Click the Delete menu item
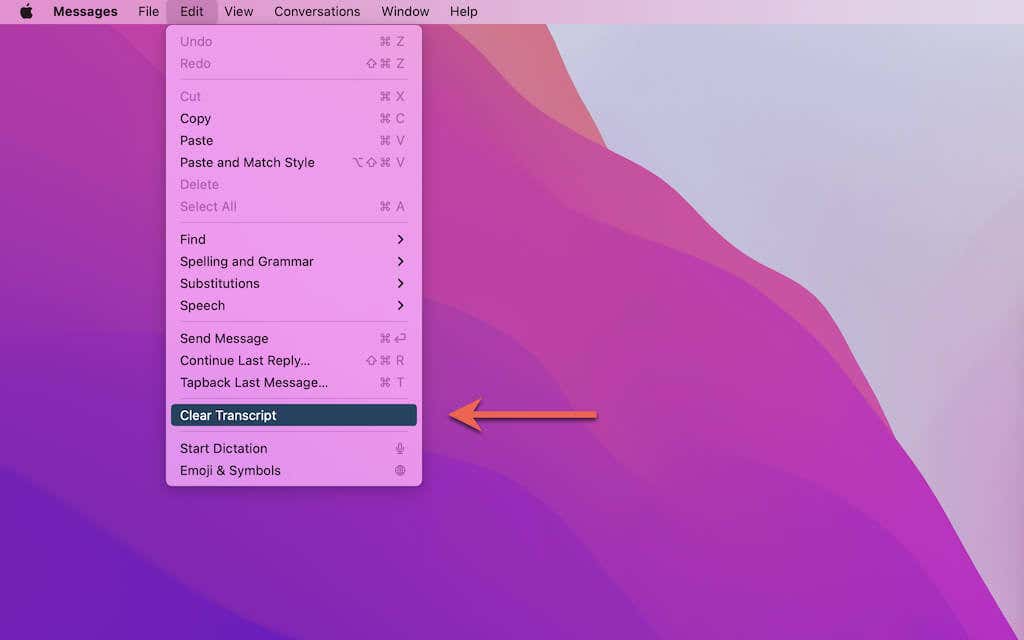The height and width of the screenshot is (640, 1024). click(294, 185)
